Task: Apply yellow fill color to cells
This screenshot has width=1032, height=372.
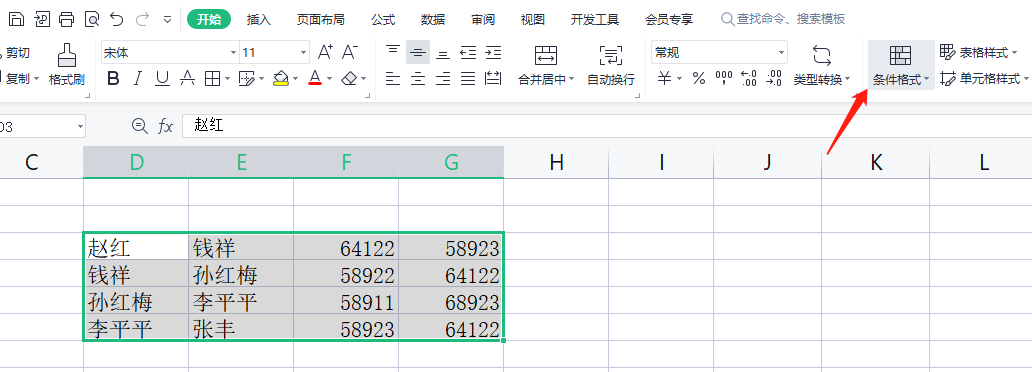Action: (281, 79)
